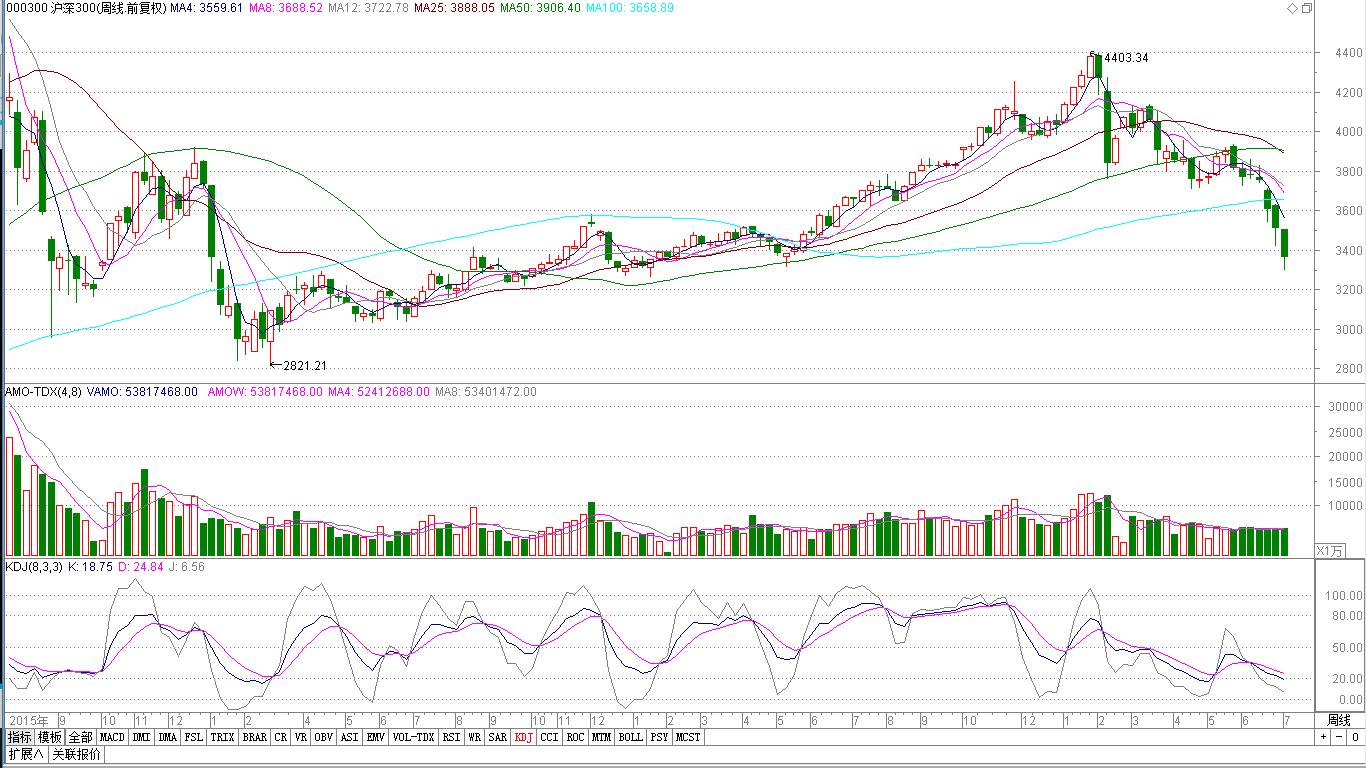
Task: Switch indicator to OBV
Action: point(324,737)
